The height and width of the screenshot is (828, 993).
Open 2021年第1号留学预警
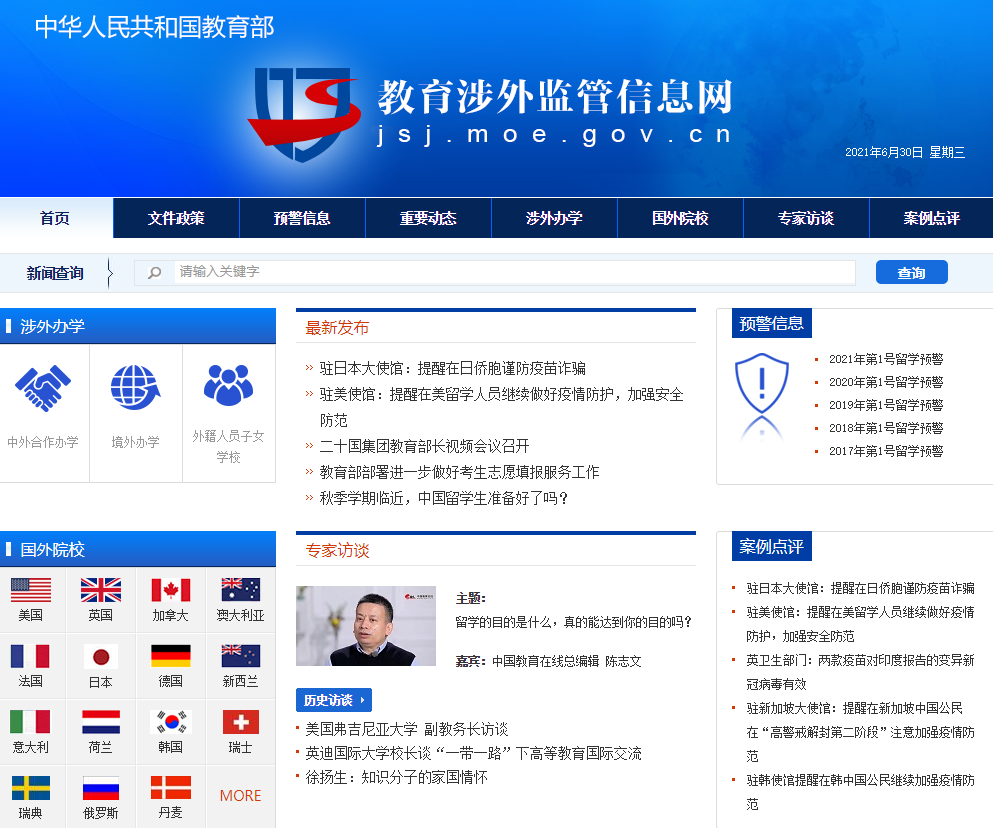886,359
